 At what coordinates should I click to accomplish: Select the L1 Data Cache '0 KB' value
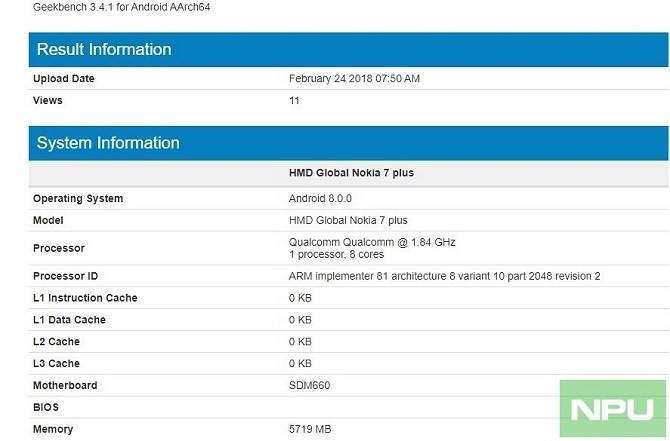coord(300,320)
